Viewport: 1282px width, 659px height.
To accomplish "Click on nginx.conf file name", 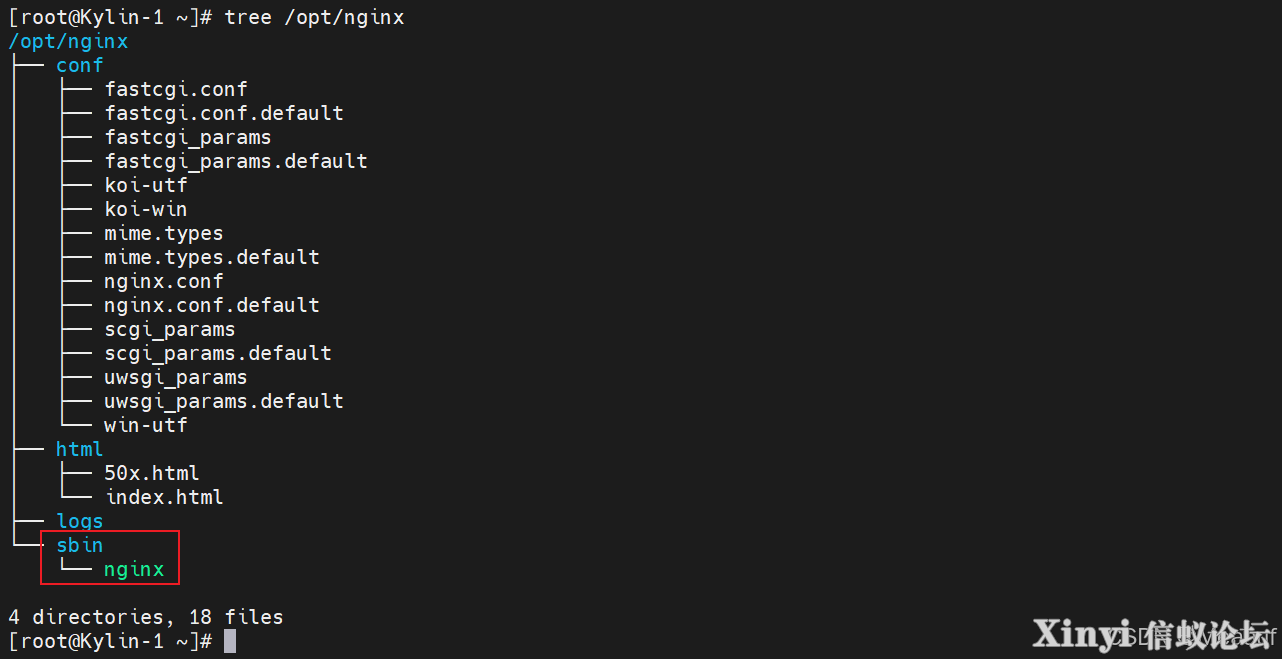I will point(164,281).
